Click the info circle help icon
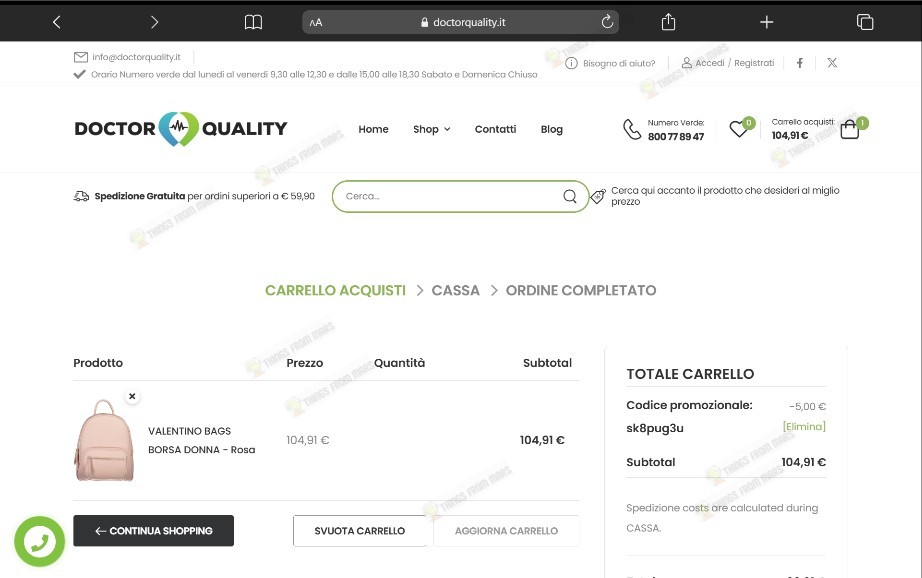Screen dimensions: 922x578 pos(571,63)
